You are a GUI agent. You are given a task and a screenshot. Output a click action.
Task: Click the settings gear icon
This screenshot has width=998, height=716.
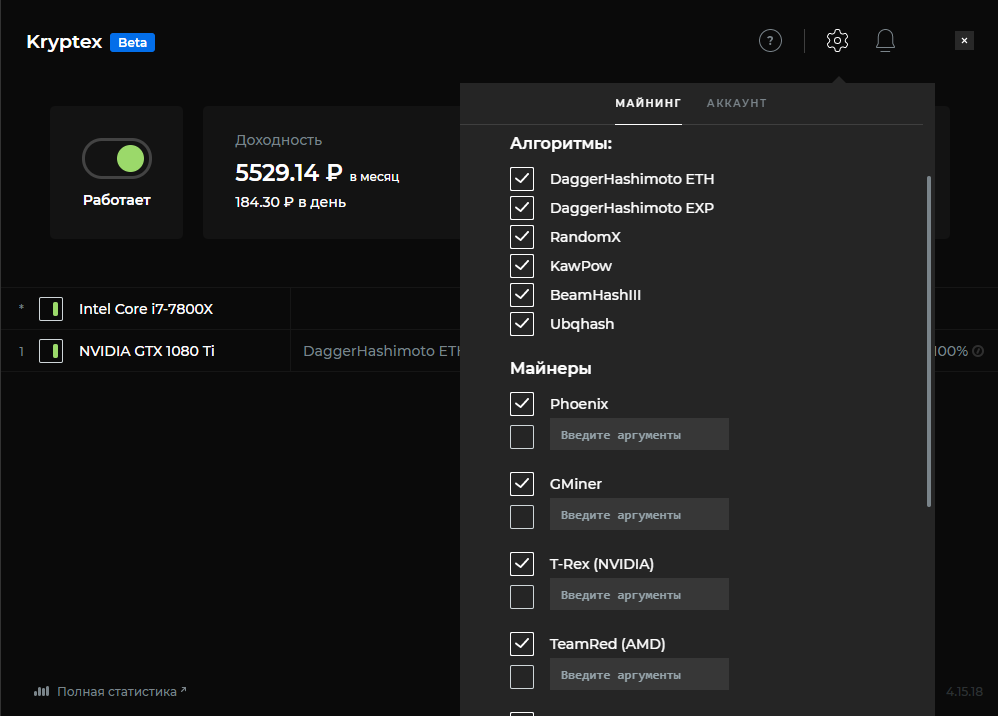pyautogui.click(x=837, y=41)
